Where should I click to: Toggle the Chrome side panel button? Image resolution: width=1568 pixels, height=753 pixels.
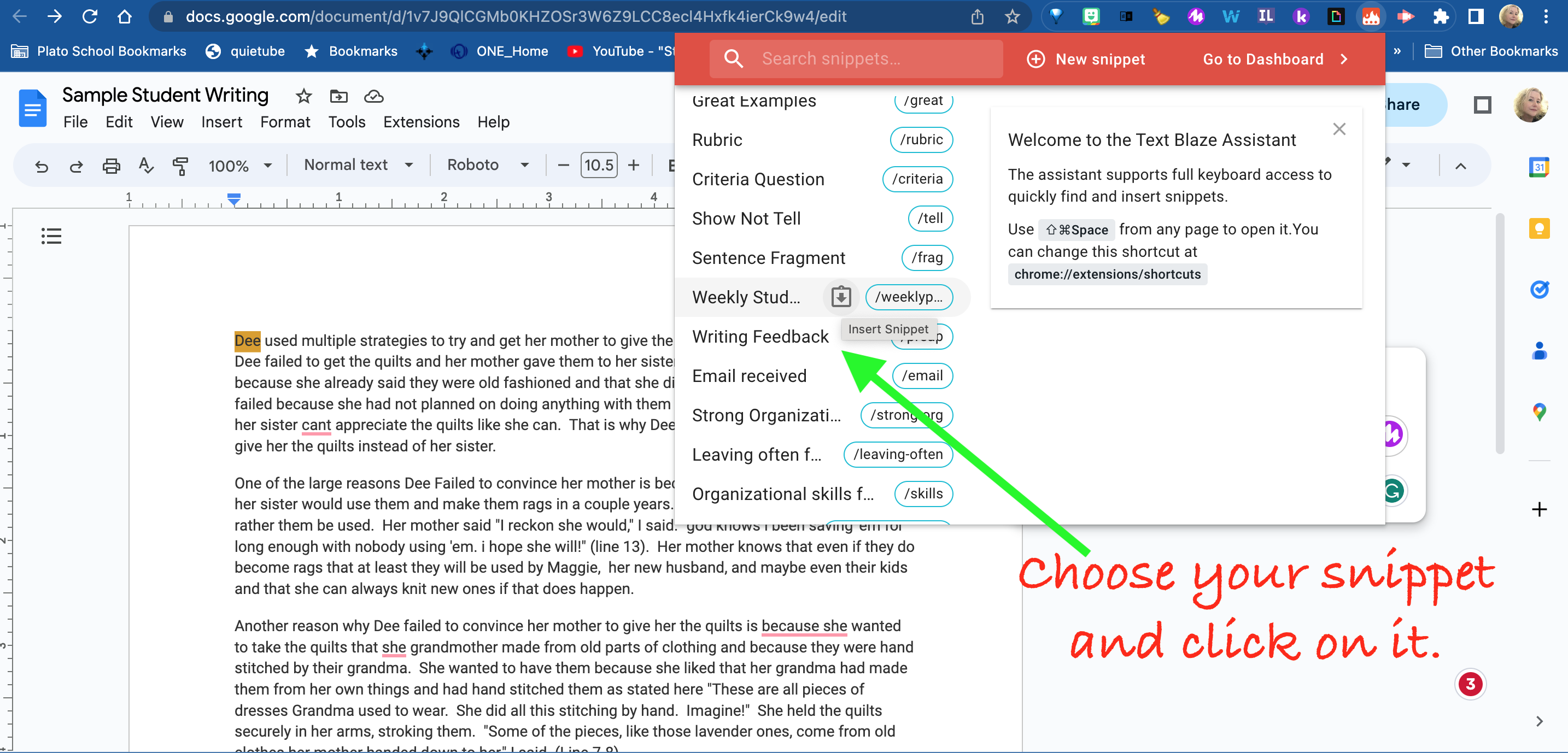click(1476, 16)
